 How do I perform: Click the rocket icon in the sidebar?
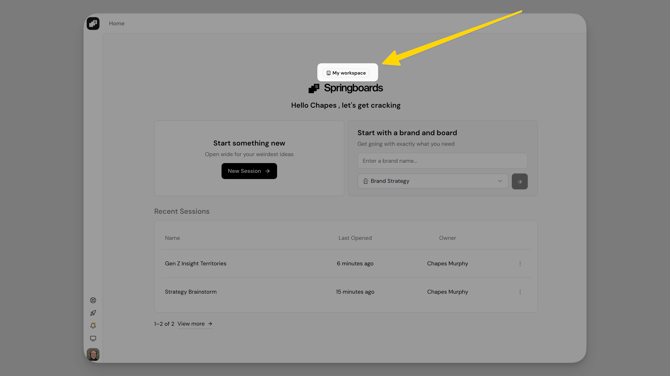[x=93, y=313]
